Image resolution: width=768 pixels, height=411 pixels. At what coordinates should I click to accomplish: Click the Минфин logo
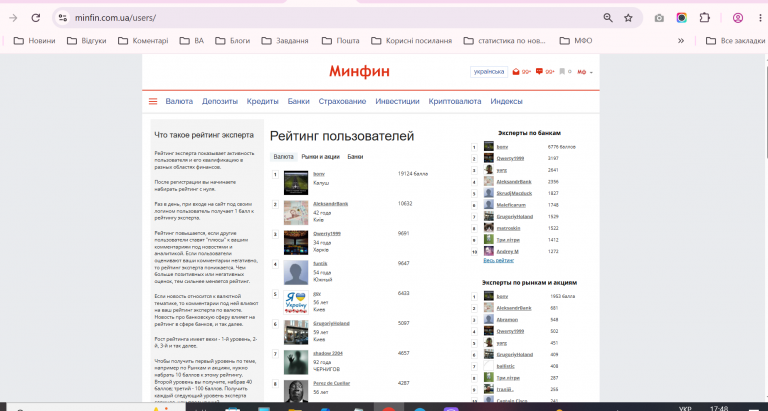pos(360,72)
